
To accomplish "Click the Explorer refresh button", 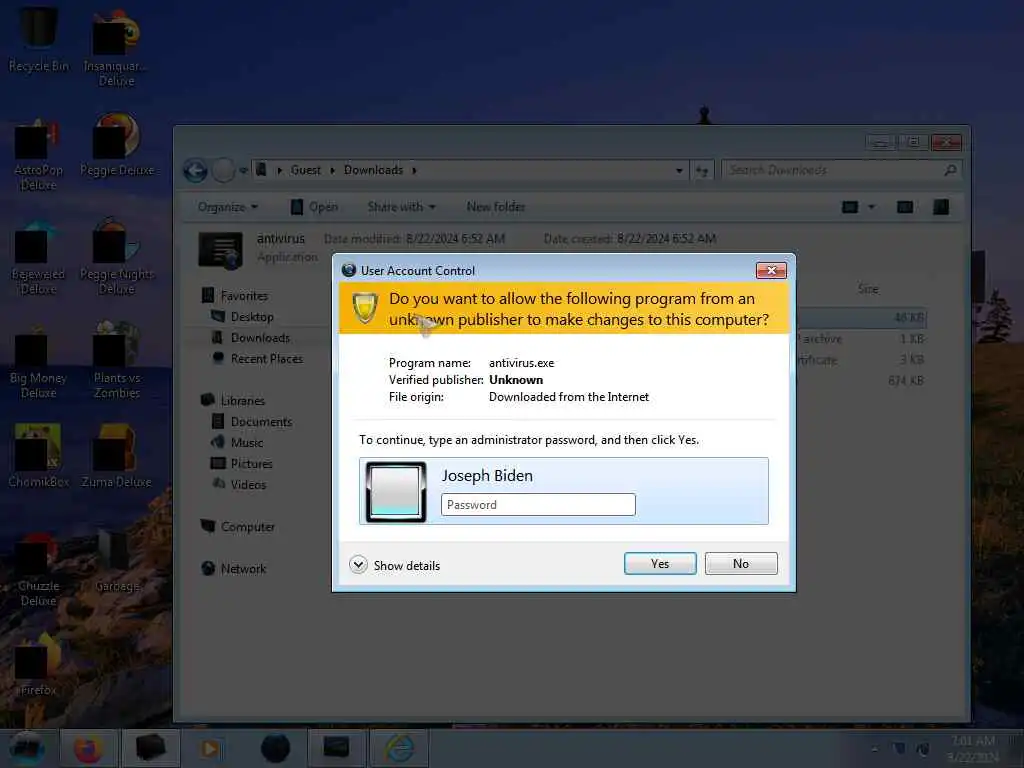I will [702, 170].
